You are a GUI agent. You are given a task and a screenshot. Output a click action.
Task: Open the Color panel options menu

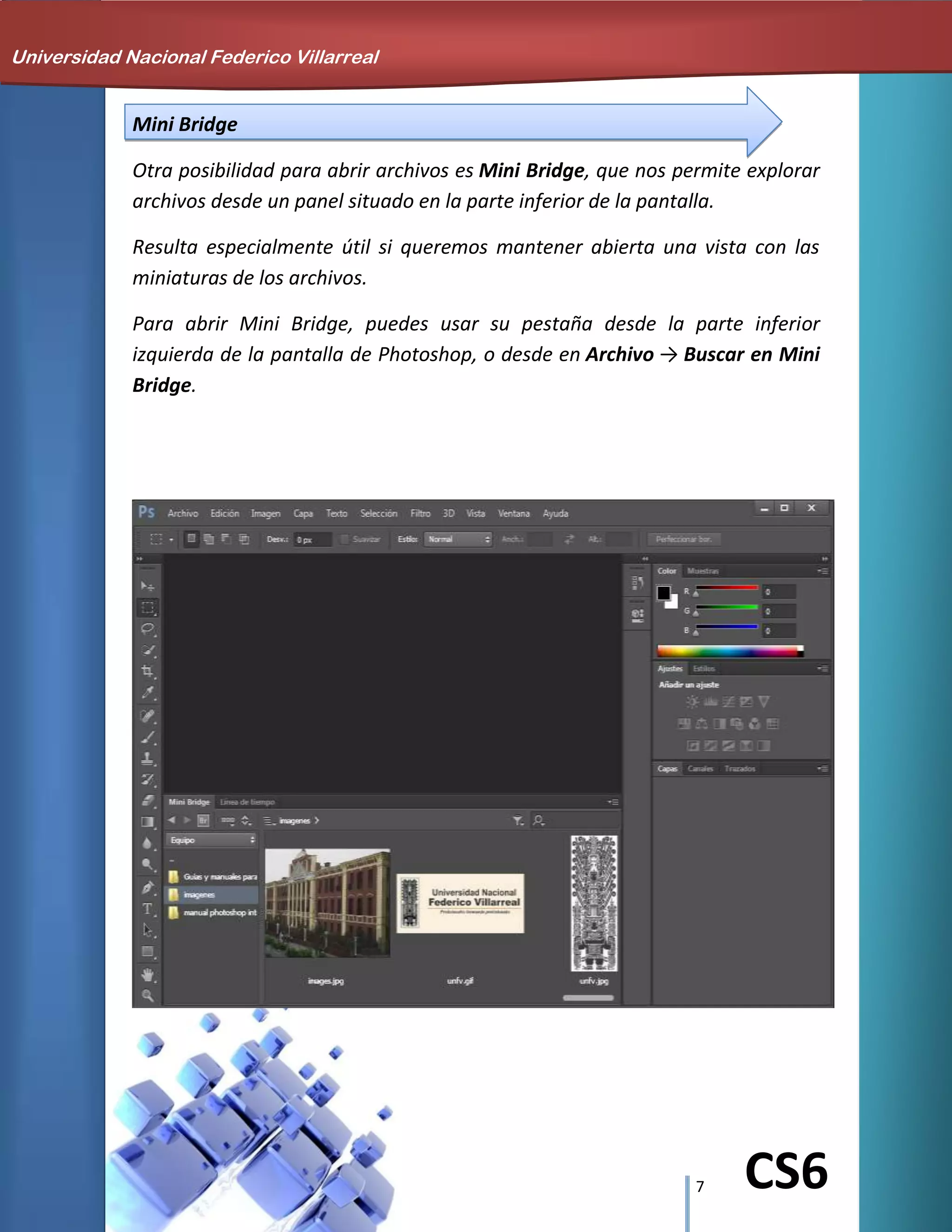[823, 571]
